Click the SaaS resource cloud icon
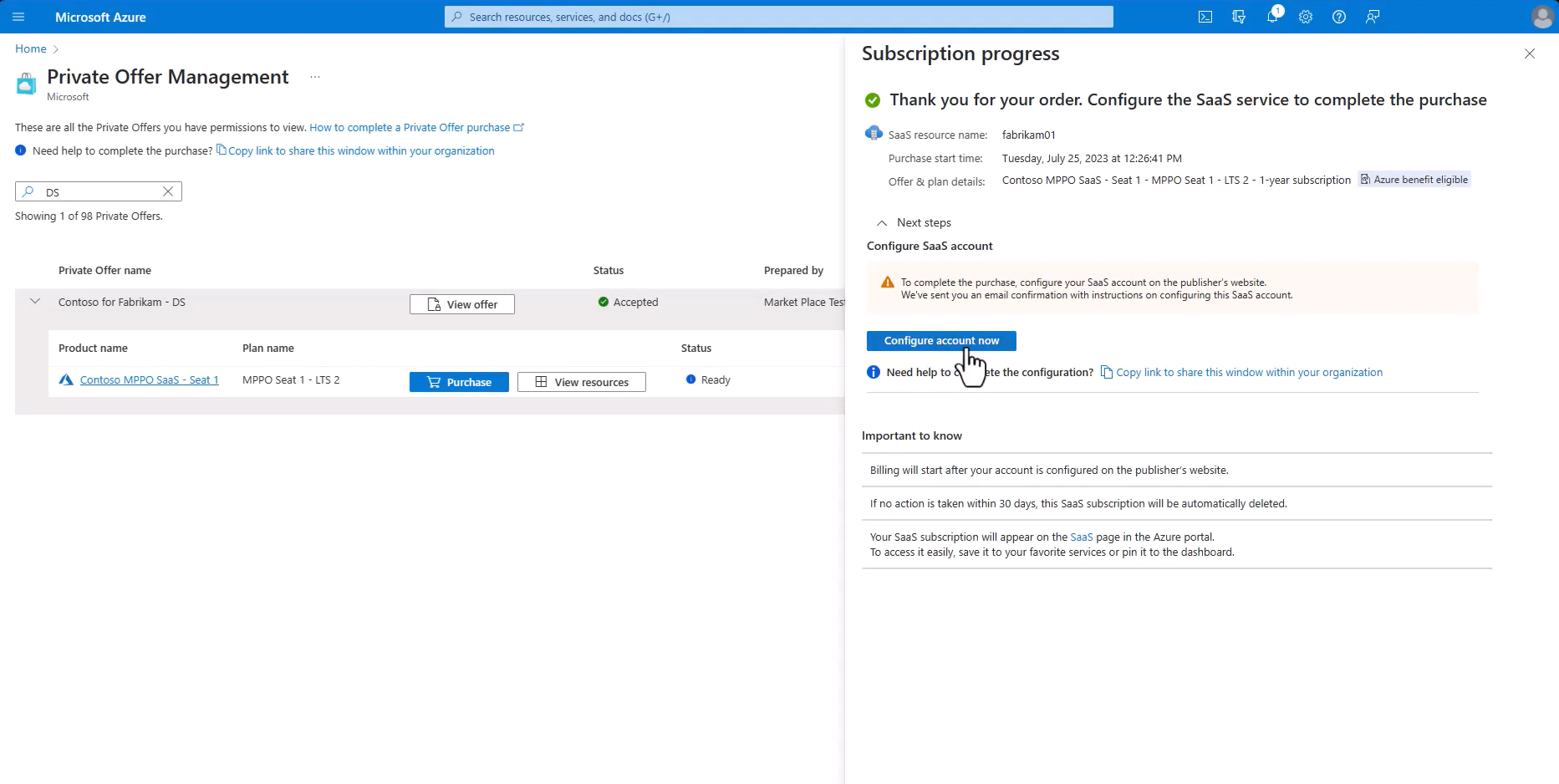The height and width of the screenshot is (784, 1559). click(x=874, y=134)
